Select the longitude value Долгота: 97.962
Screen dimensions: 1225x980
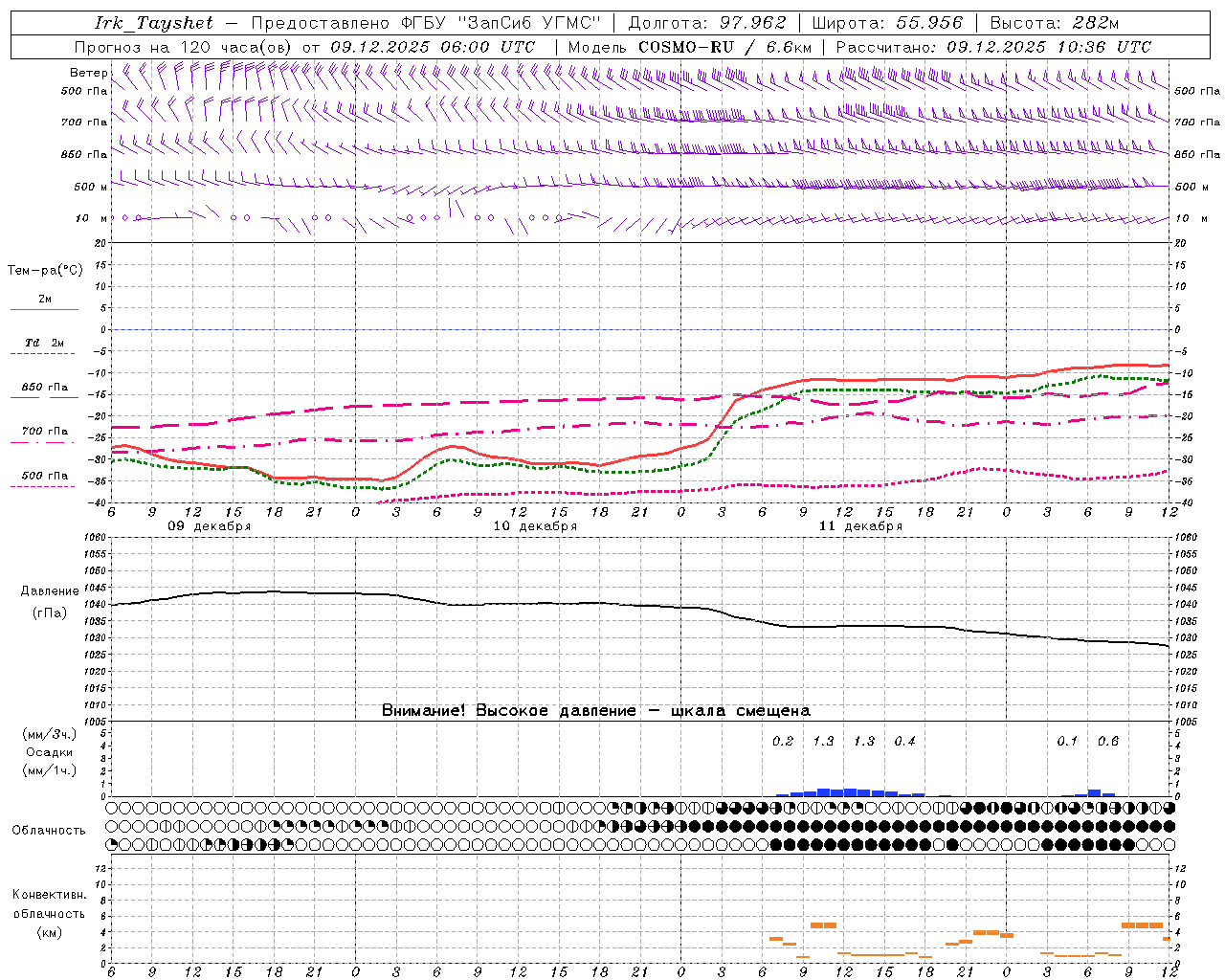click(705, 23)
